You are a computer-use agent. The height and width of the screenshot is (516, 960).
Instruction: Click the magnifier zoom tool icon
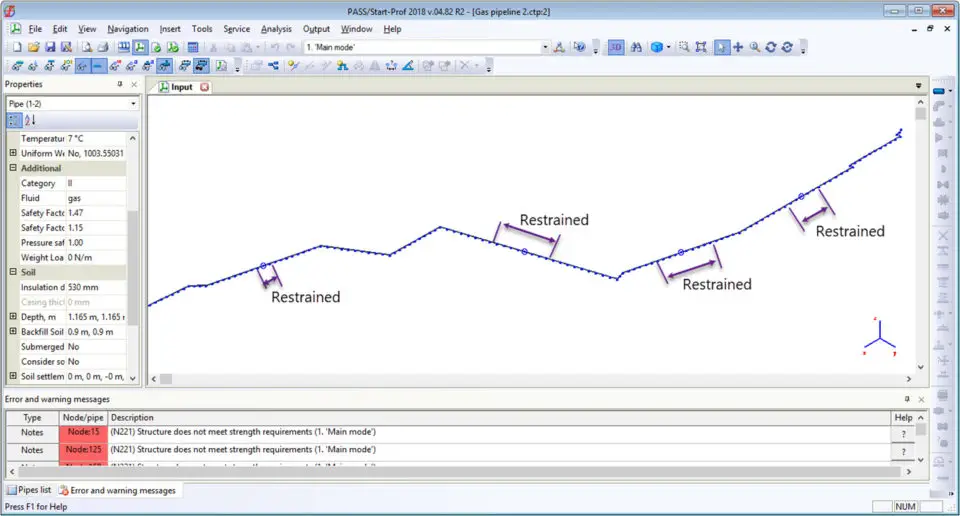pos(755,47)
